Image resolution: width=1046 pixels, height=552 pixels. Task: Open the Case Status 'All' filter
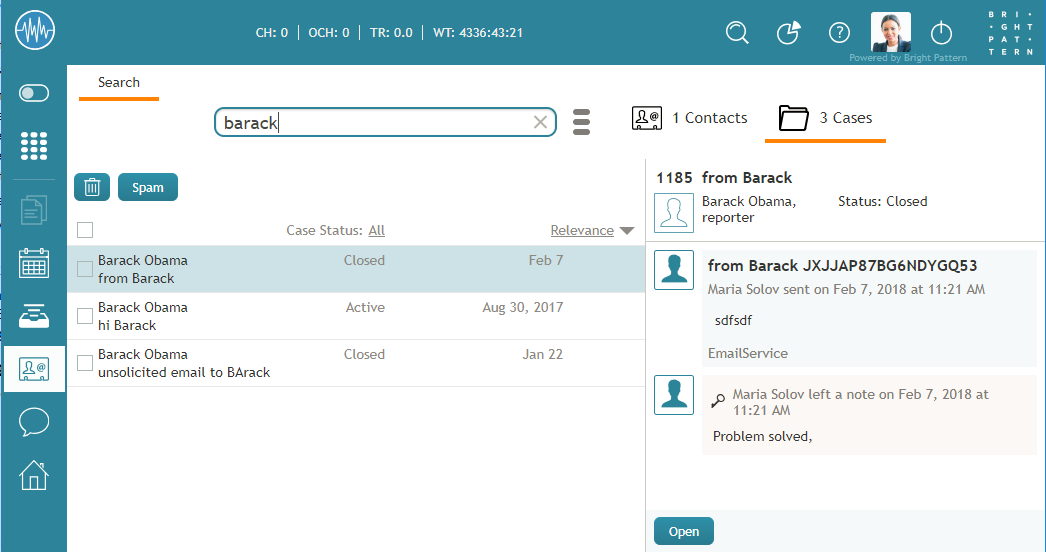(x=376, y=231)
